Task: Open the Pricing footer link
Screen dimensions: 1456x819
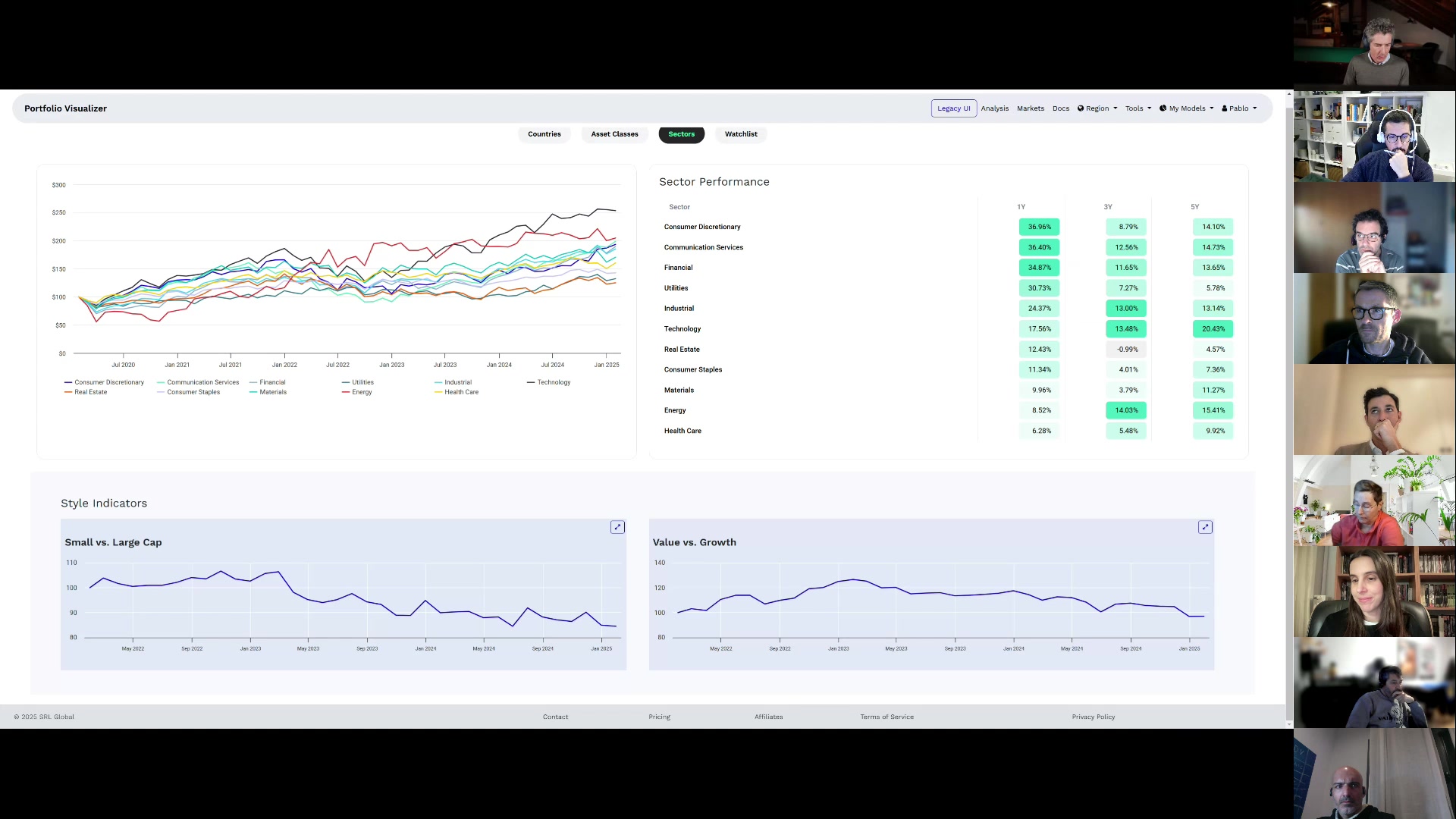Action: (659, 717)
